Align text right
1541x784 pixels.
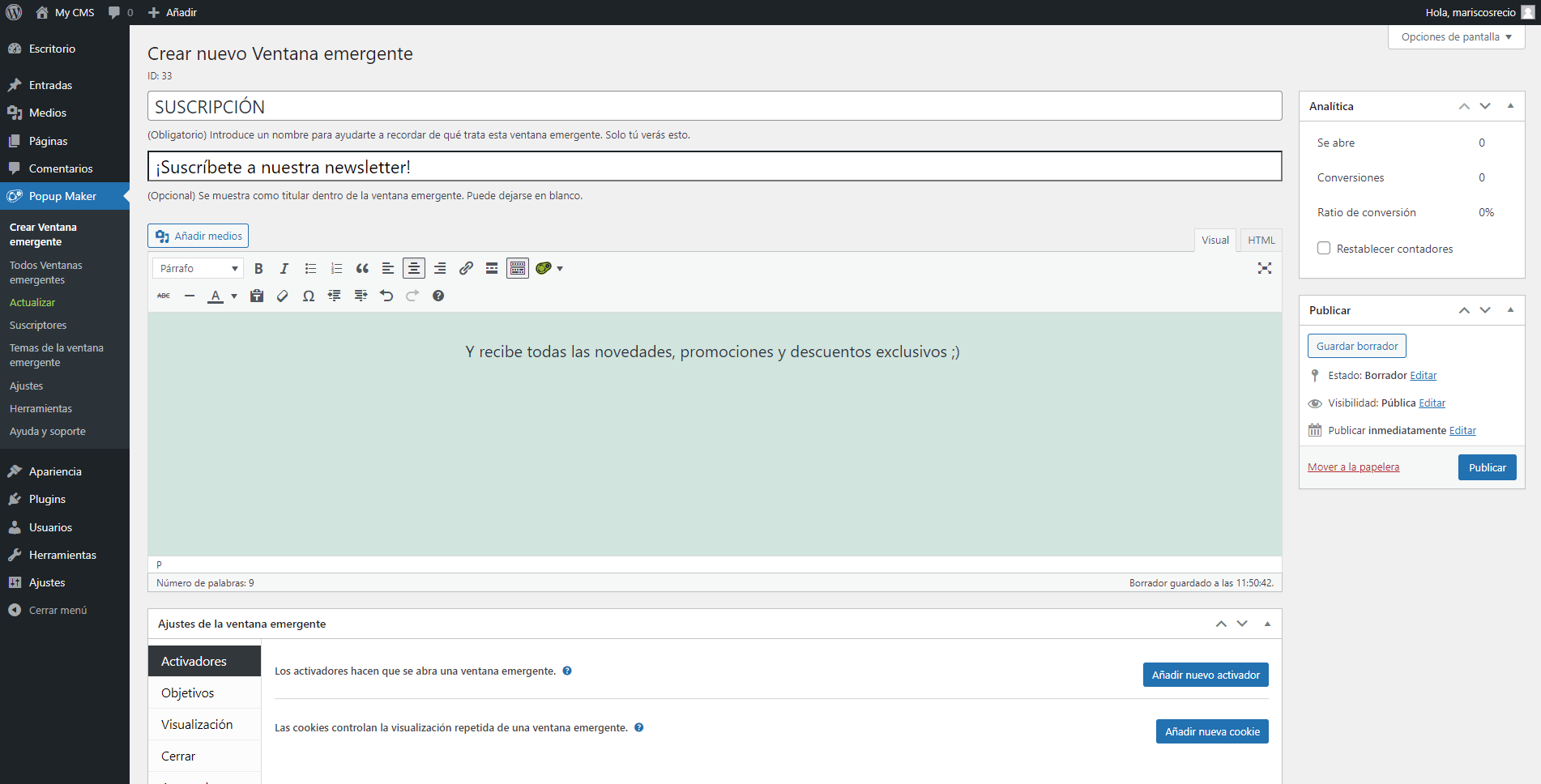440,268
